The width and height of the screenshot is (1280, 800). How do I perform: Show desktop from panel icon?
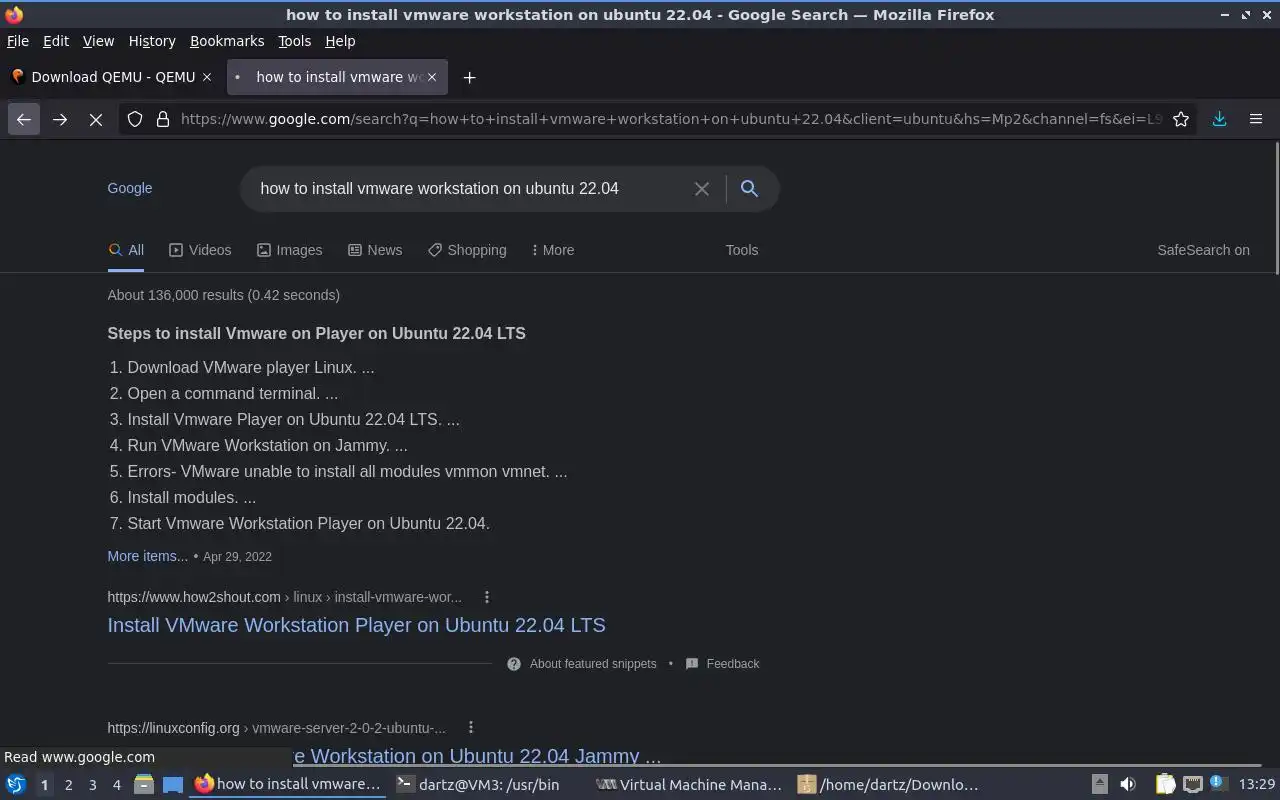tap(173, 784)
